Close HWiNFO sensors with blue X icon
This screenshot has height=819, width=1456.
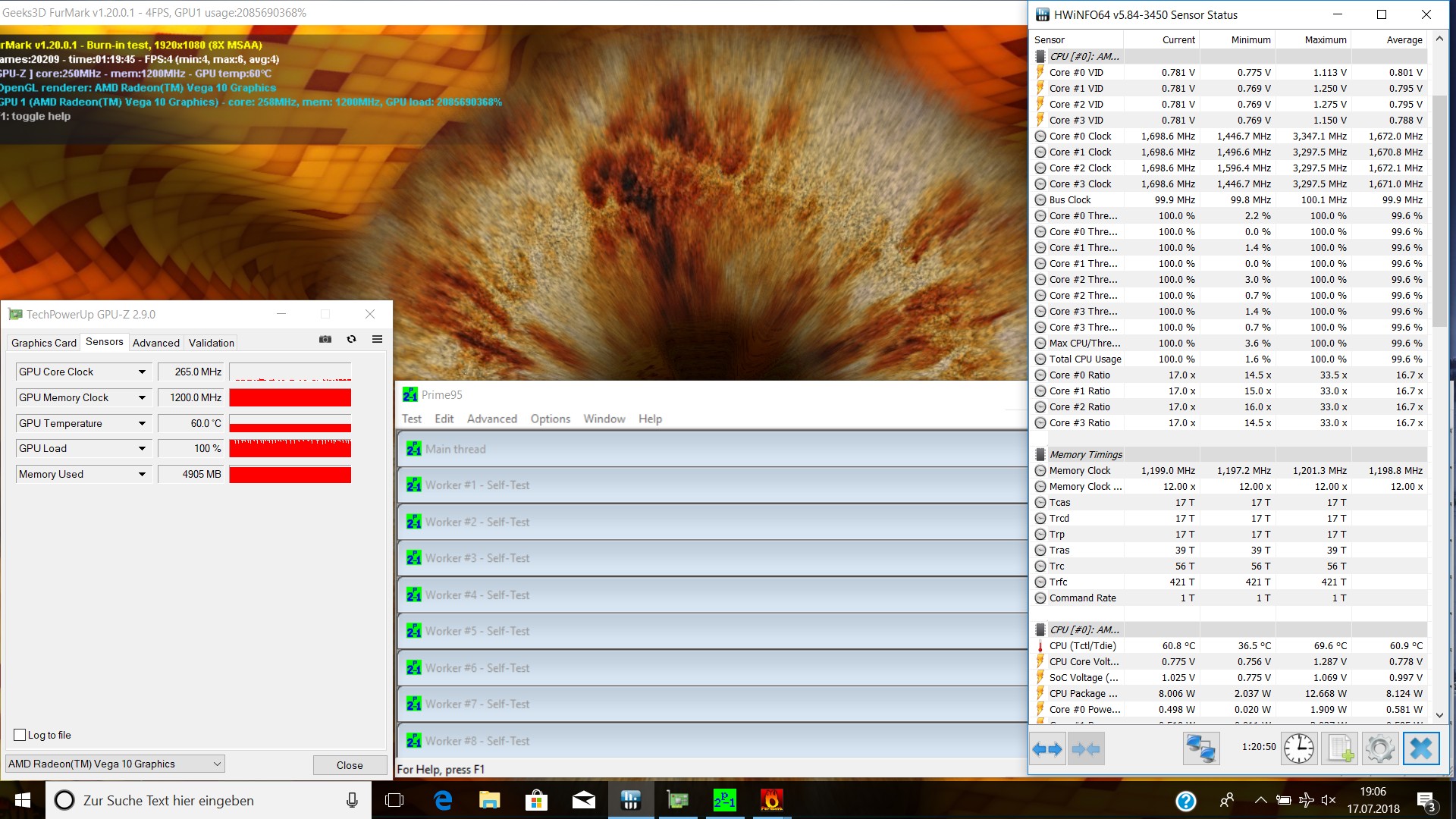tap(1421, 749)
